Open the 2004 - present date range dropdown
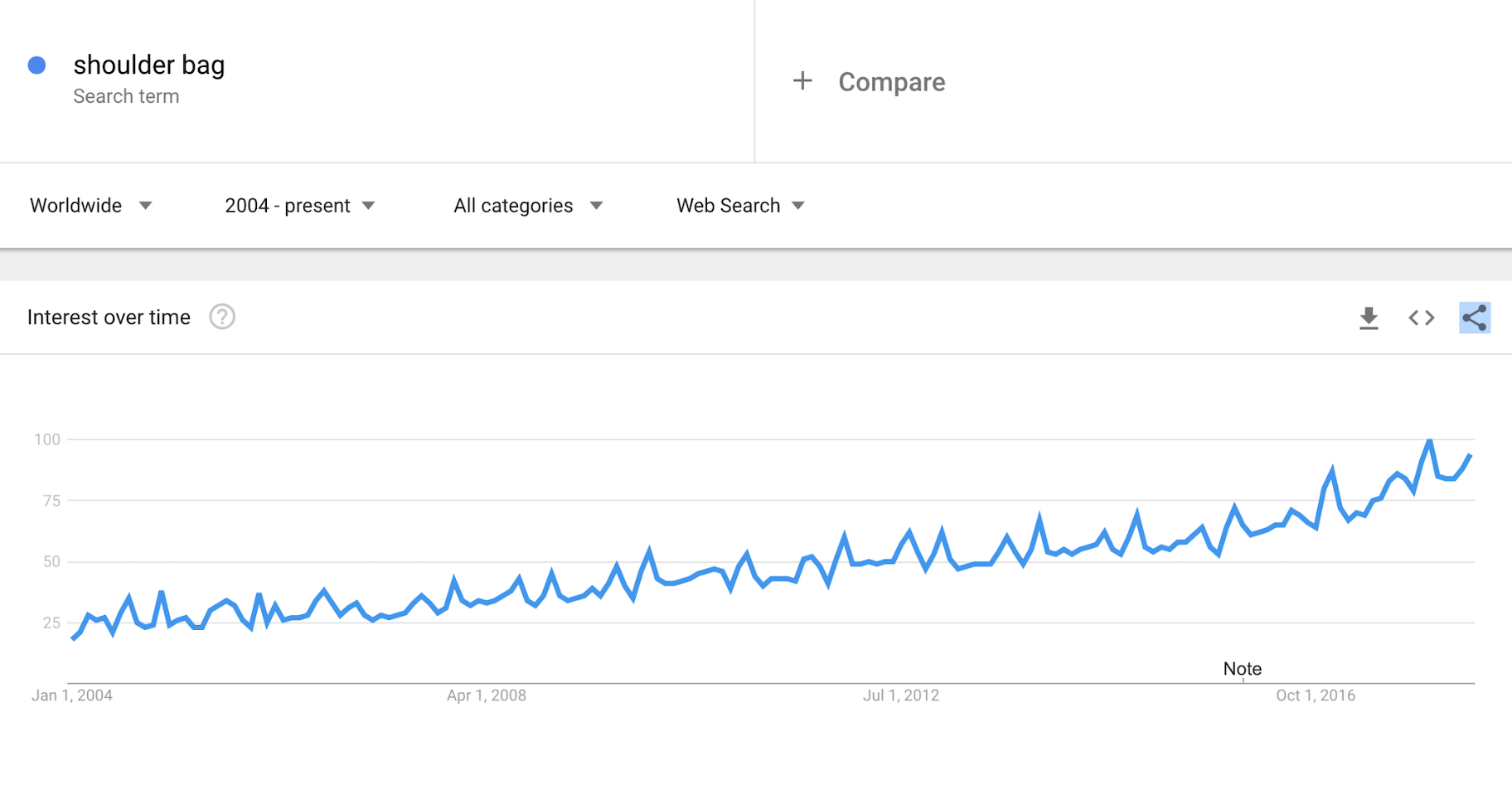This screenshot has height=795, width=1512. 299,206
